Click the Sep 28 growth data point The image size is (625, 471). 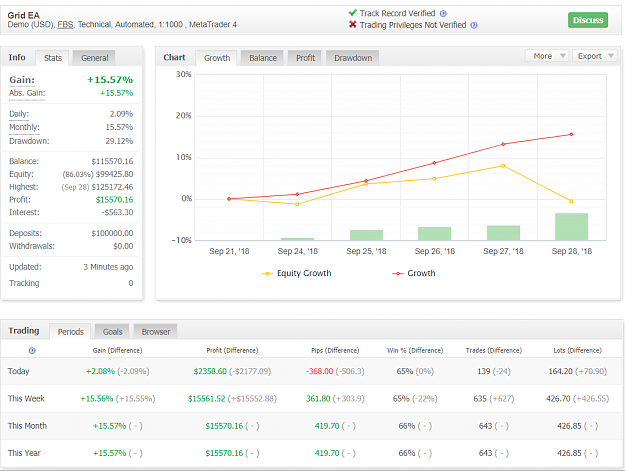[x=571, y=134]
